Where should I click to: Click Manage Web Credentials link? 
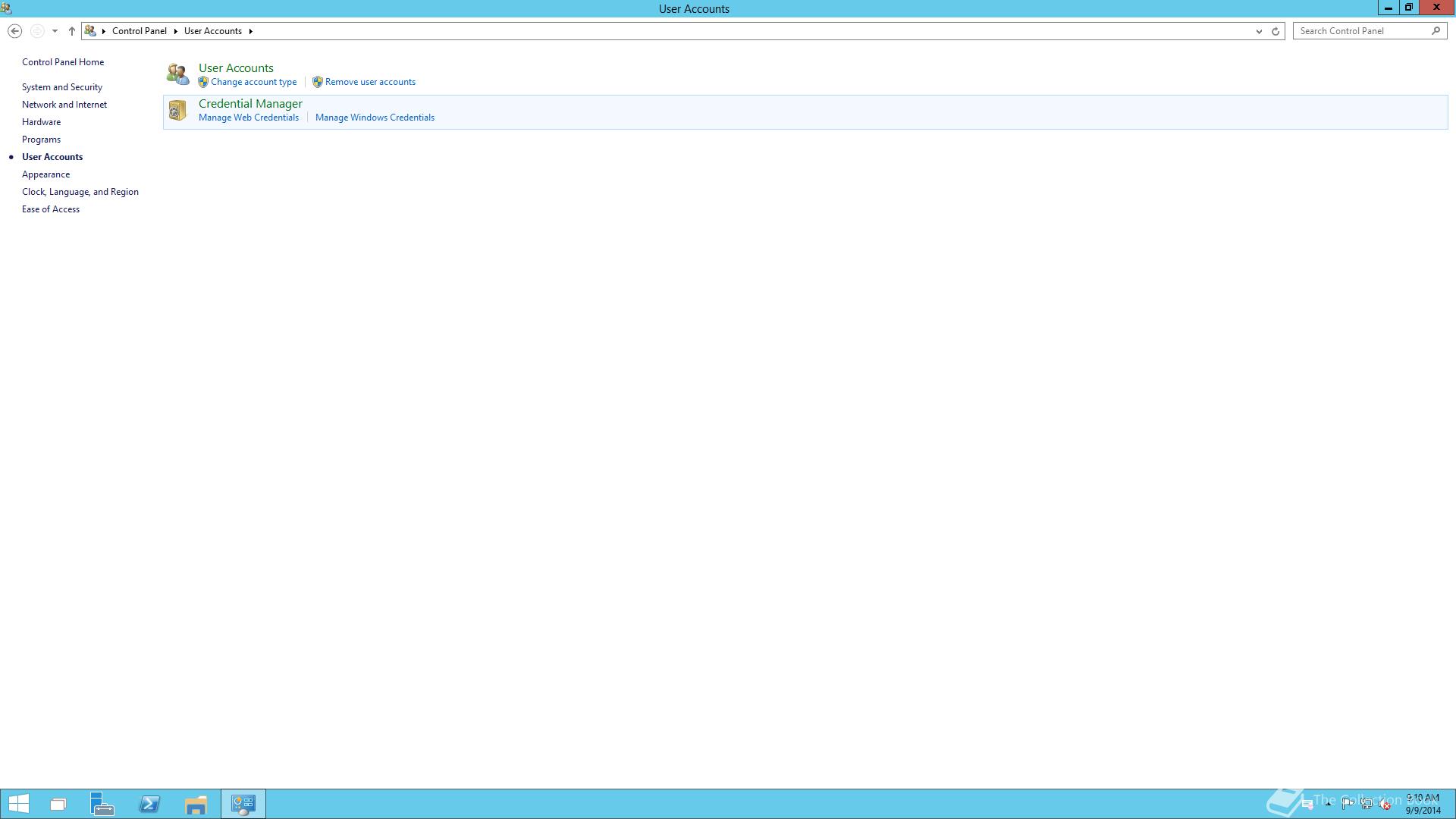click(249, 118)
